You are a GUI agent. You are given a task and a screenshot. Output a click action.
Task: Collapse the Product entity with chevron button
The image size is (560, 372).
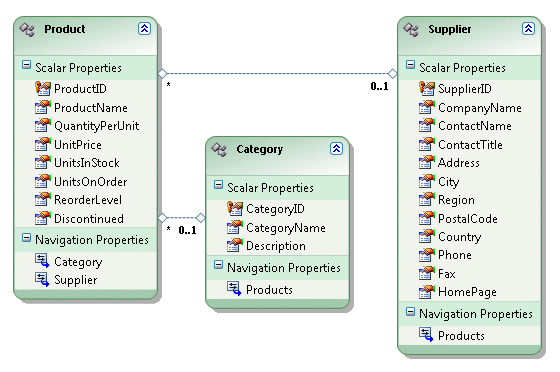(144, 29)
